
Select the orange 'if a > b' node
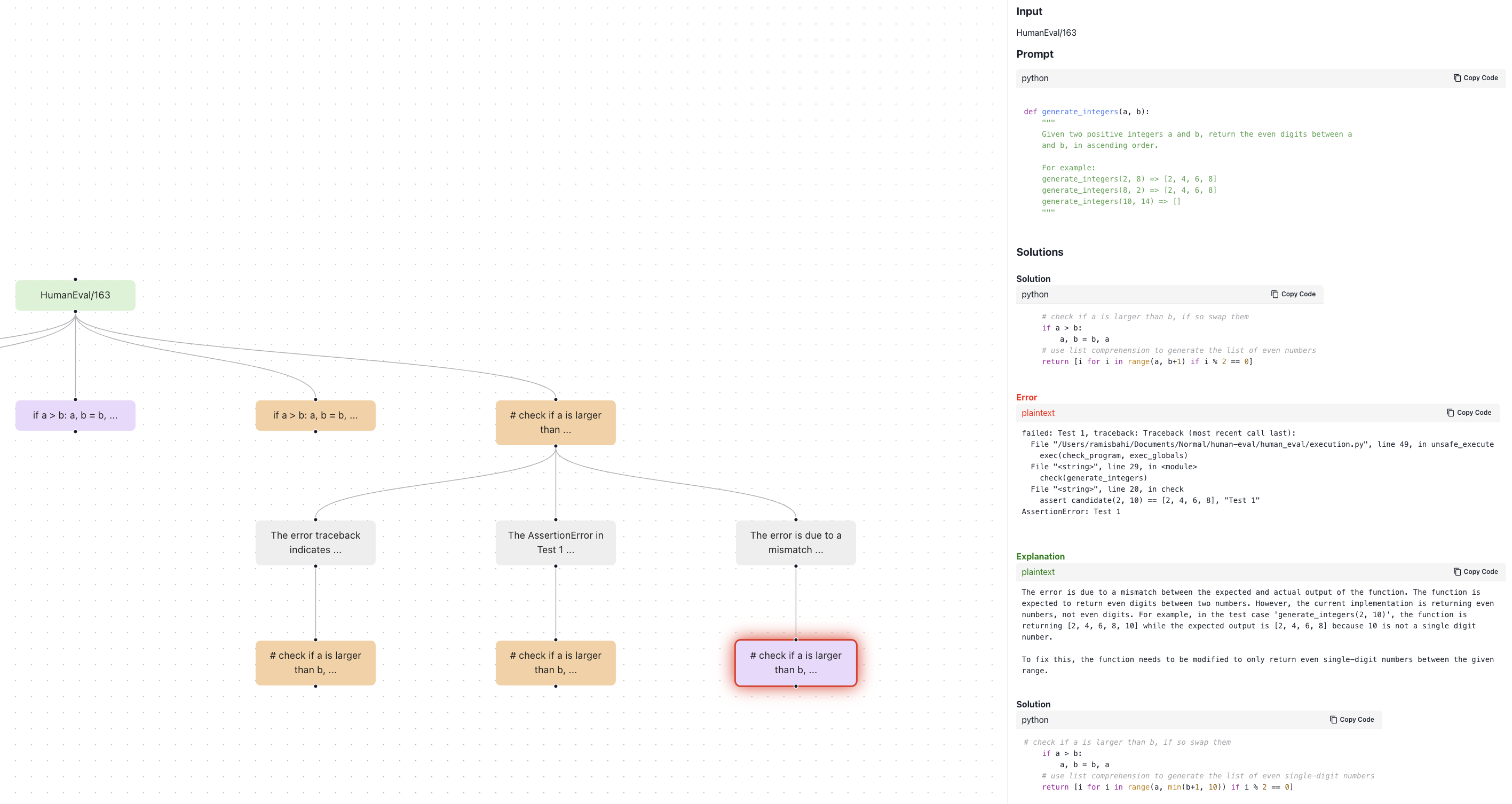coord(315,416)
